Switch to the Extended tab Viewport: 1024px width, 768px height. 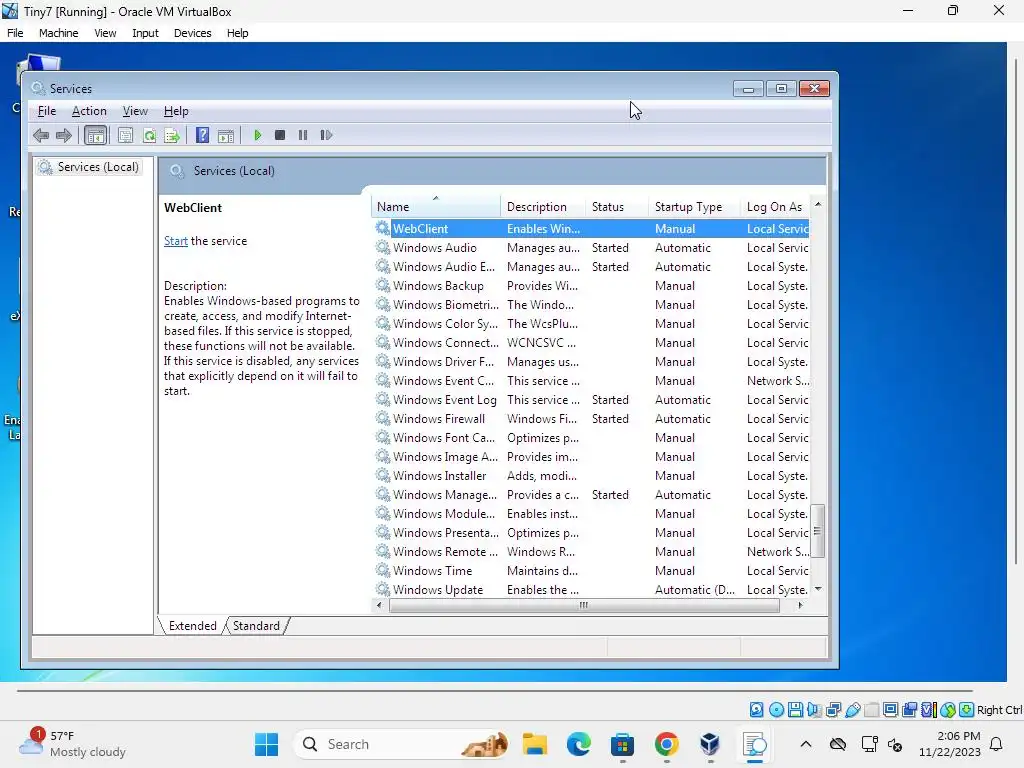(x=192, y=626)
